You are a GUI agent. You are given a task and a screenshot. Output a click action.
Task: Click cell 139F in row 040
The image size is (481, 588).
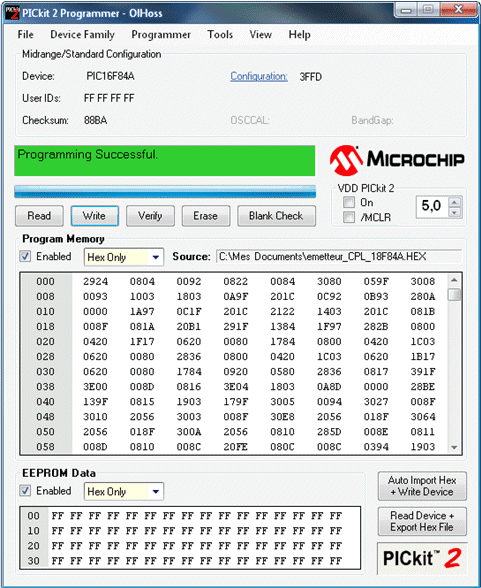point(95,401)
